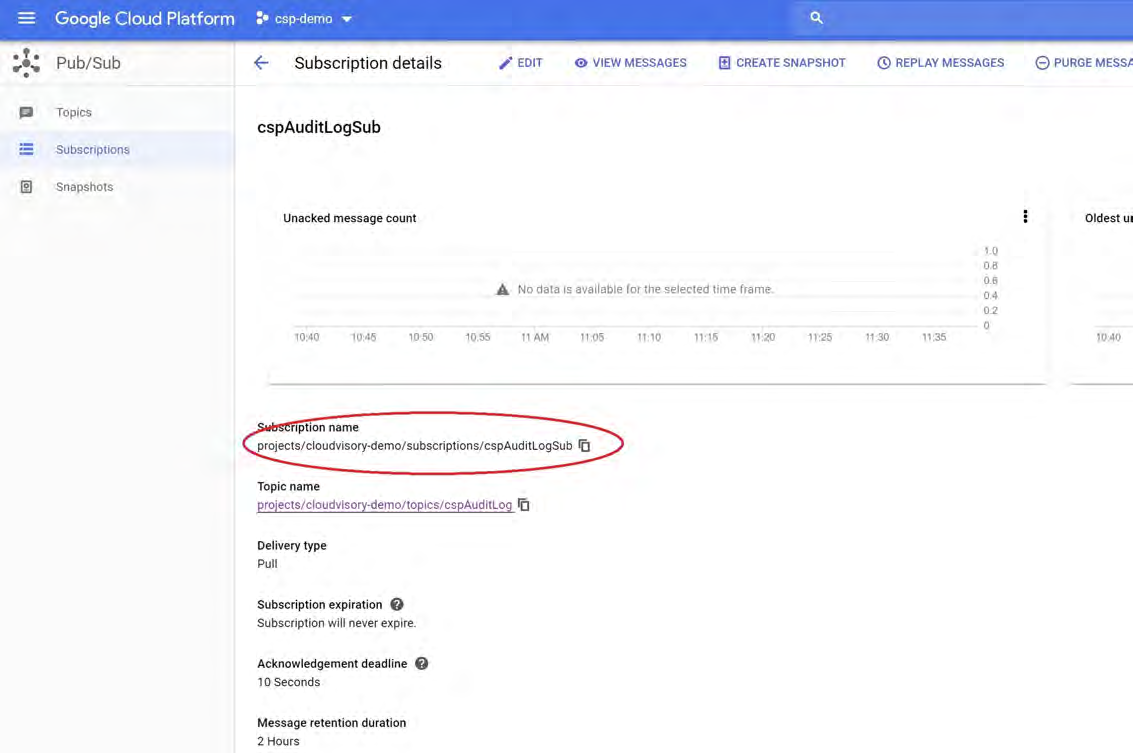Viewport: 1133px width, 753px height.
Task: Open the projects/cloudvisory-demo/topics/cspAuditLog link
Action: [x=384, y=505]
